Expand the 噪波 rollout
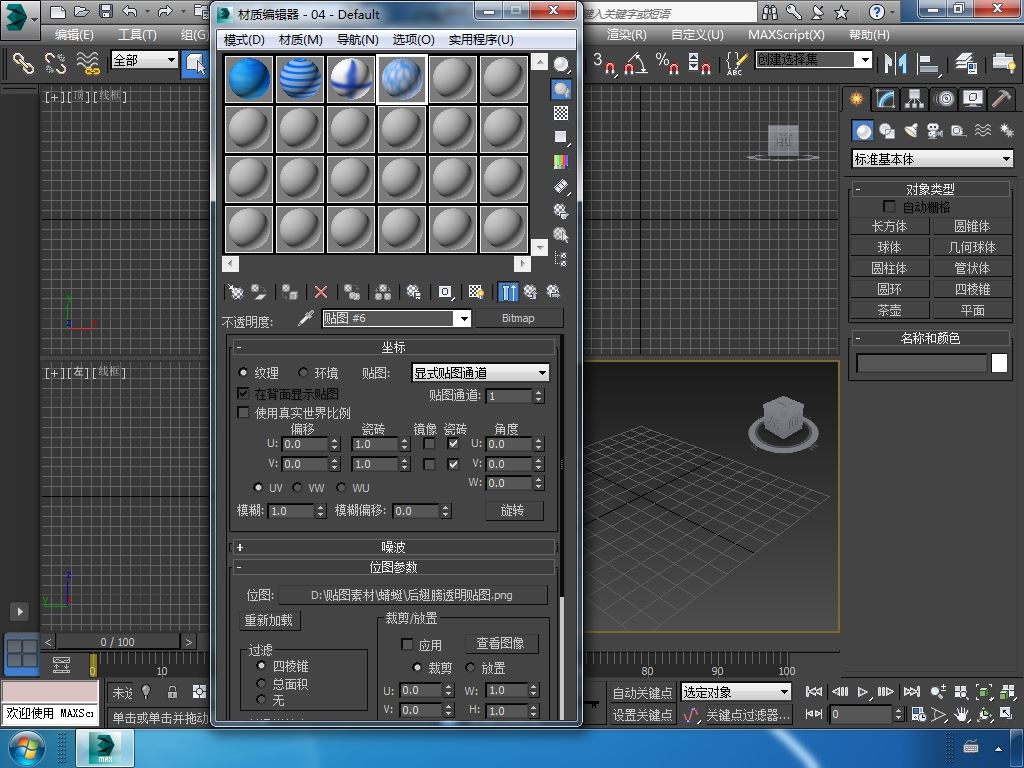The image size is (1024, 768). tap(394, 547)
